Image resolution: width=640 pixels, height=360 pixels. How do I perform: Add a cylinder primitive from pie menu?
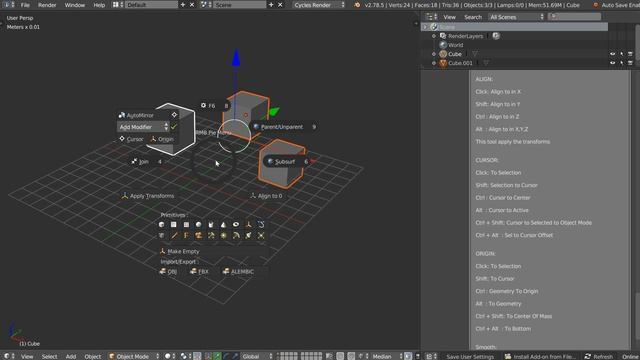(211, 224)
